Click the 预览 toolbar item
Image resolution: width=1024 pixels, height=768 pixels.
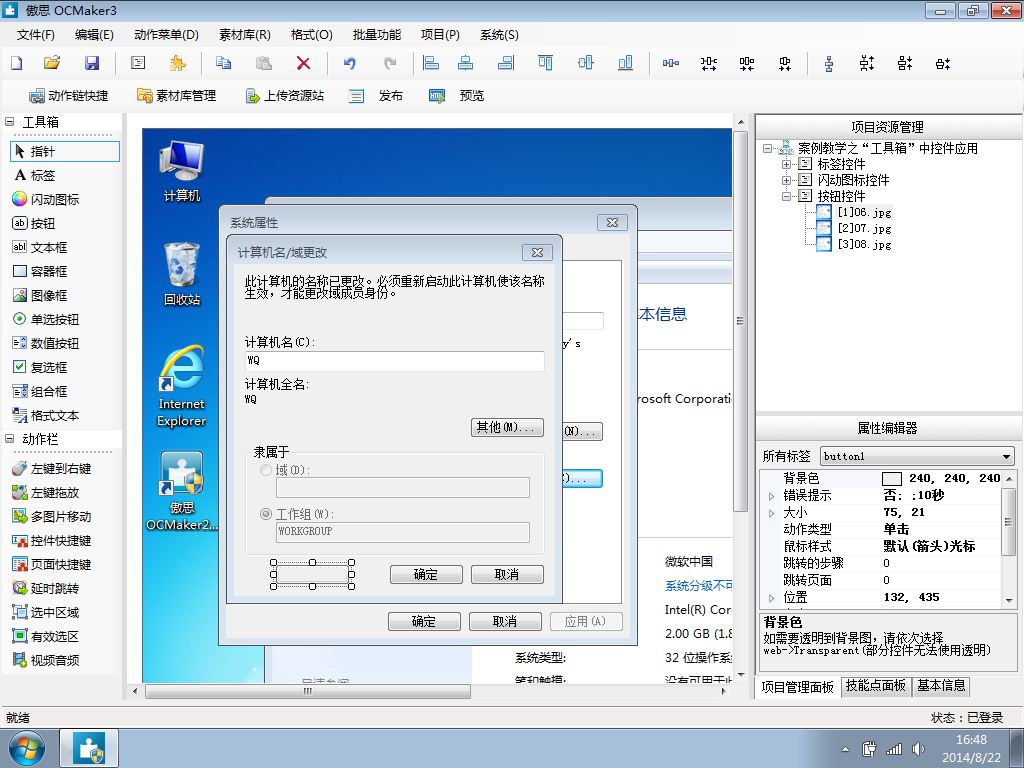click(x=456, y=96)
